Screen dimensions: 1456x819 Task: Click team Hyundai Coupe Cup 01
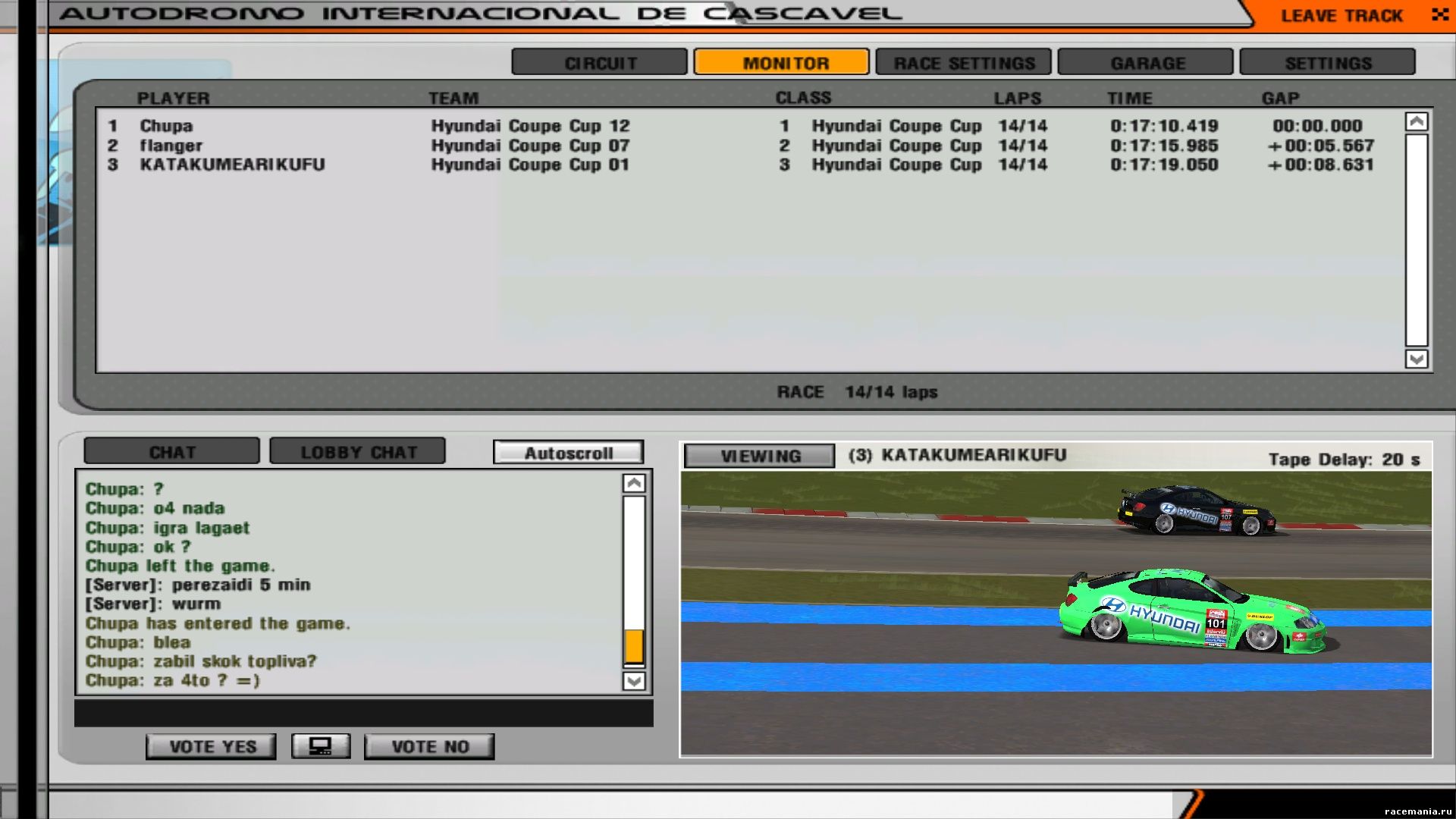tap(530, 165)
